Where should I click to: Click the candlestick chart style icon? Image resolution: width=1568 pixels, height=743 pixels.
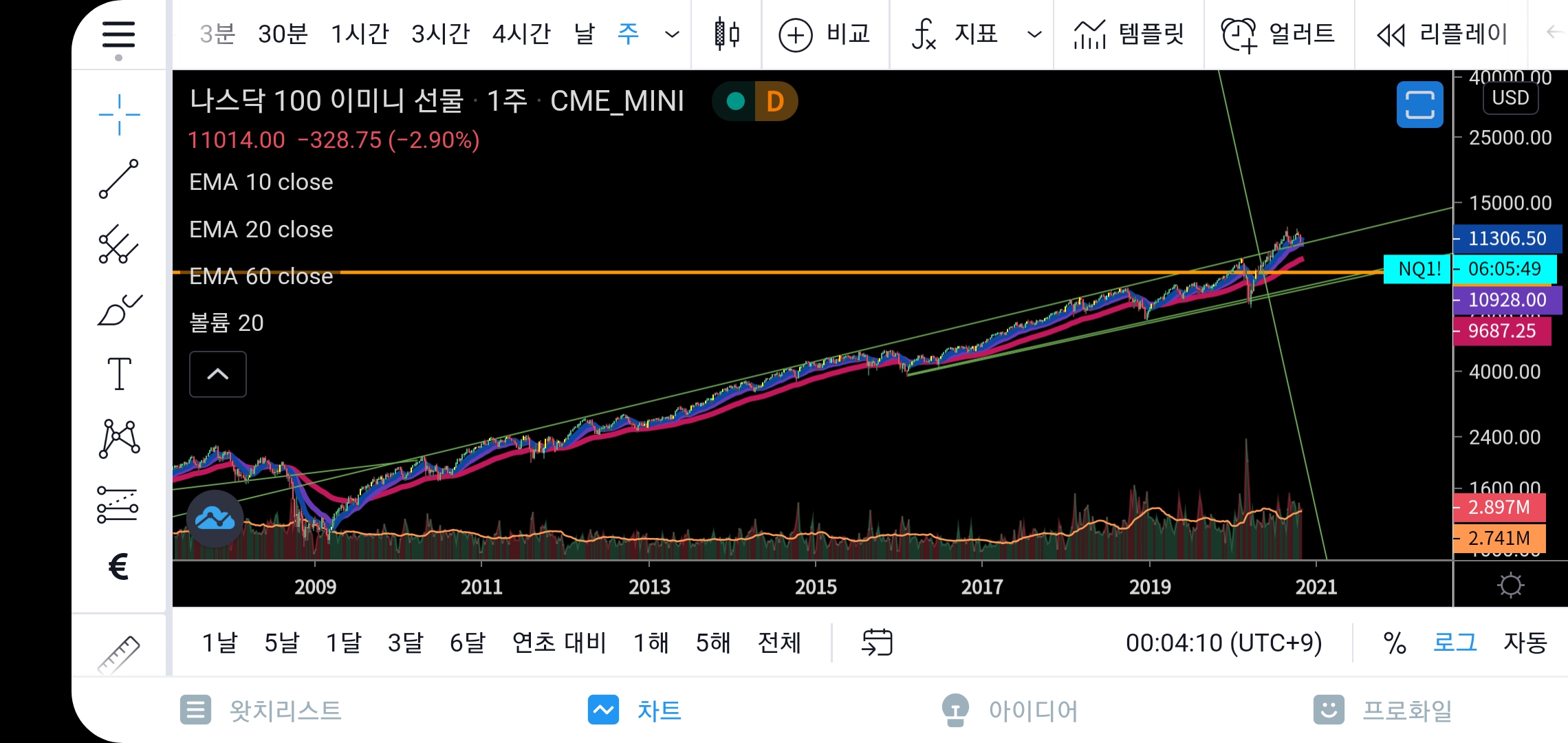point(726,34)
